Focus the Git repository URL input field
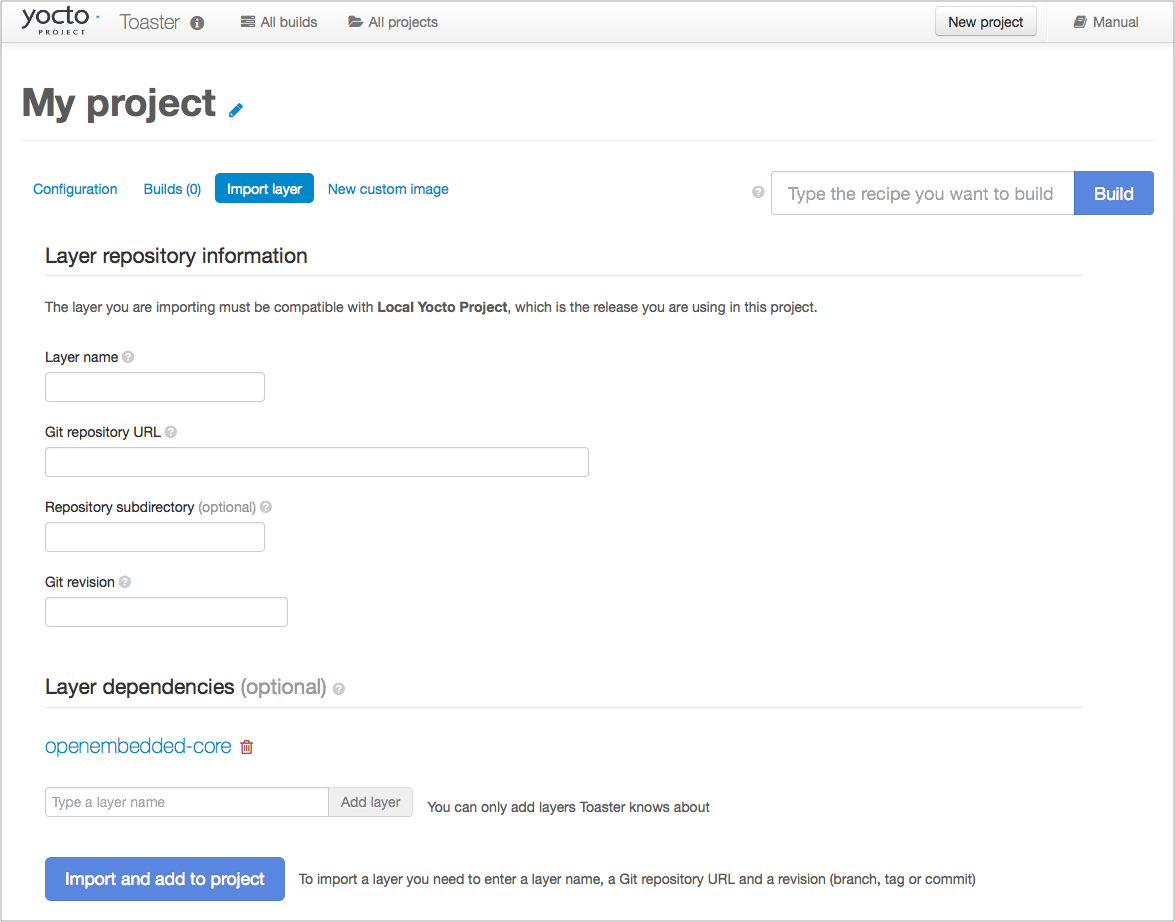1175x922 pixels. [x=316, y=462]
